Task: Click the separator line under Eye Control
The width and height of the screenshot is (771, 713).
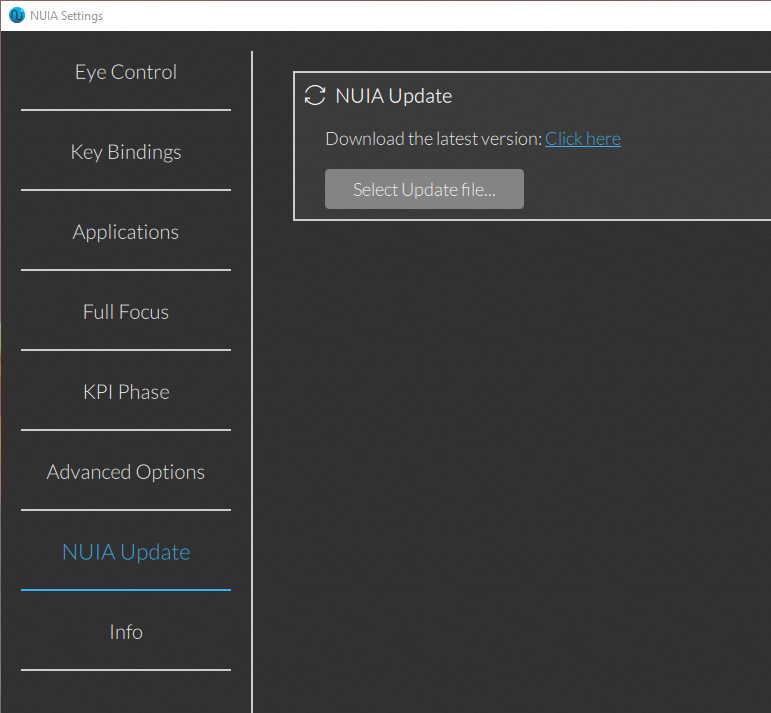Action: pos(126,110)
